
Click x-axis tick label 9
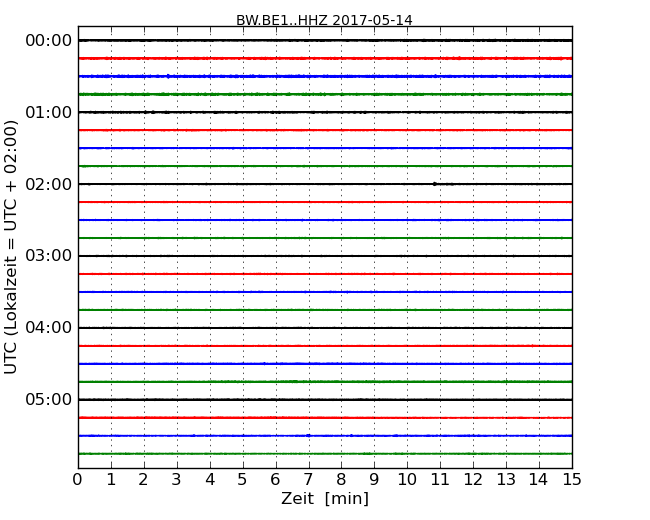point(374,480)
